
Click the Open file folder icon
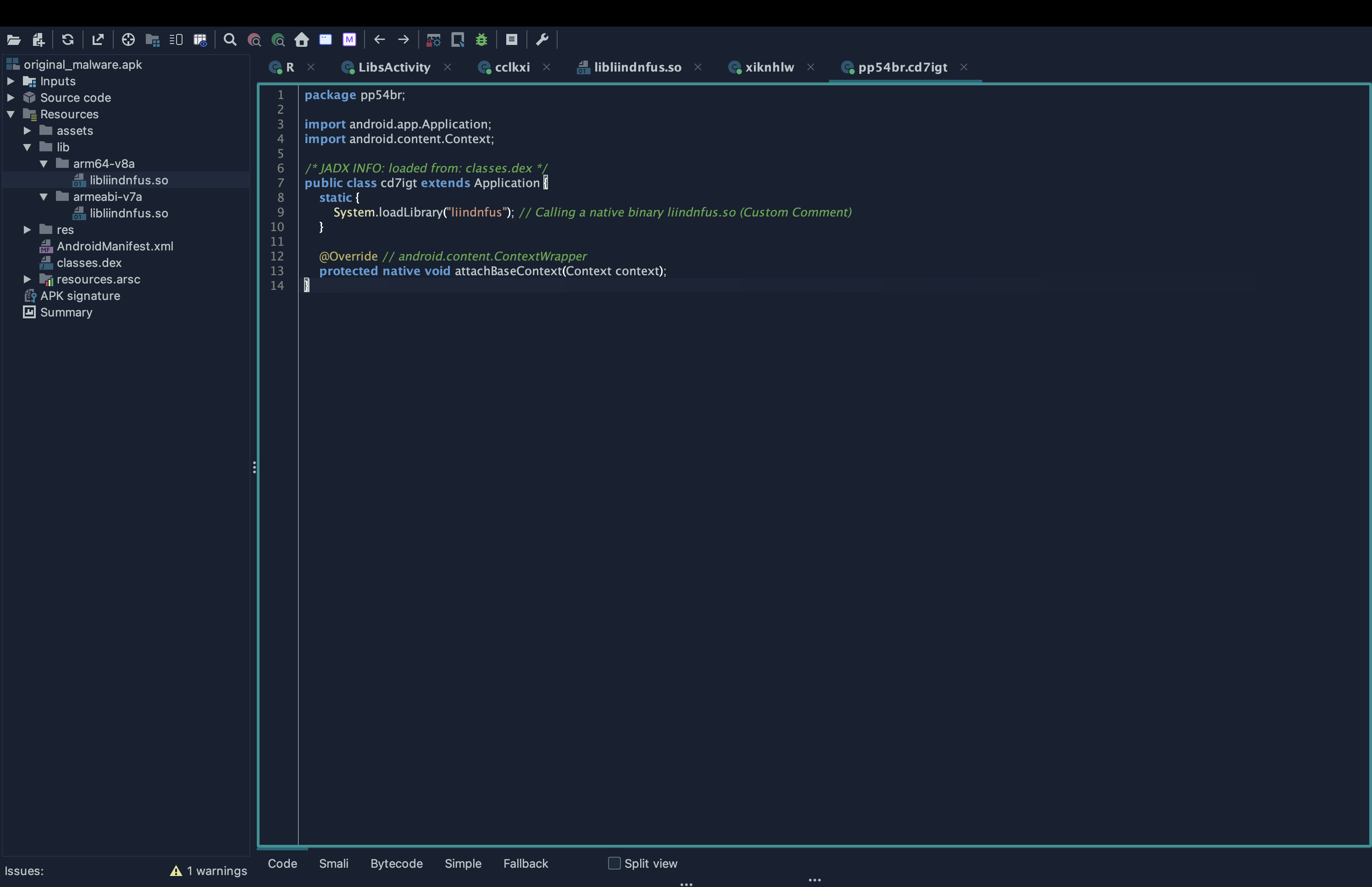pos(14,40)
